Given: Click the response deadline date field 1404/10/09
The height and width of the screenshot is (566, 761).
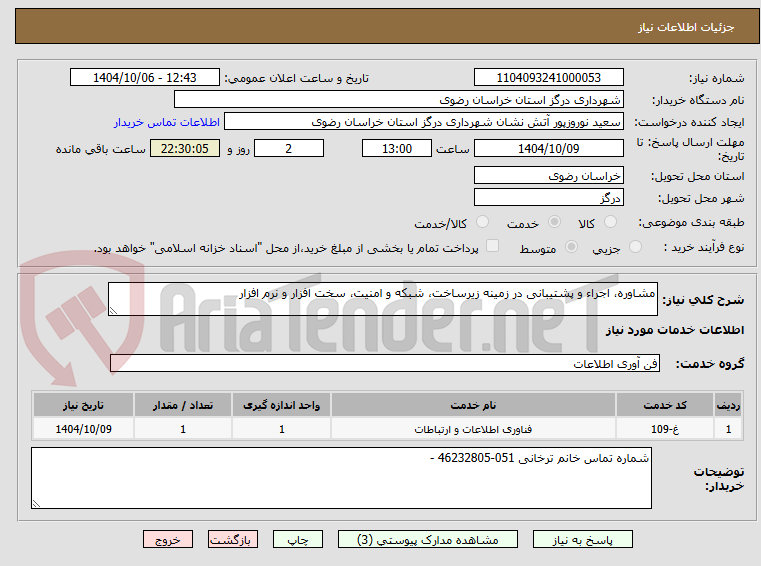Looking at the screenshot, I should point(548,149).
